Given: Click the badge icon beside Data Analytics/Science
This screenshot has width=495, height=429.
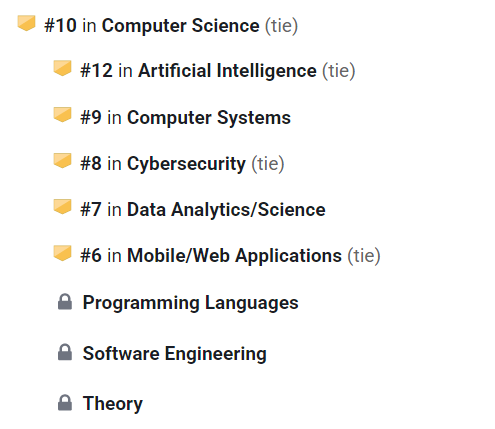Looking at the screenshot, I should [62, 207].
